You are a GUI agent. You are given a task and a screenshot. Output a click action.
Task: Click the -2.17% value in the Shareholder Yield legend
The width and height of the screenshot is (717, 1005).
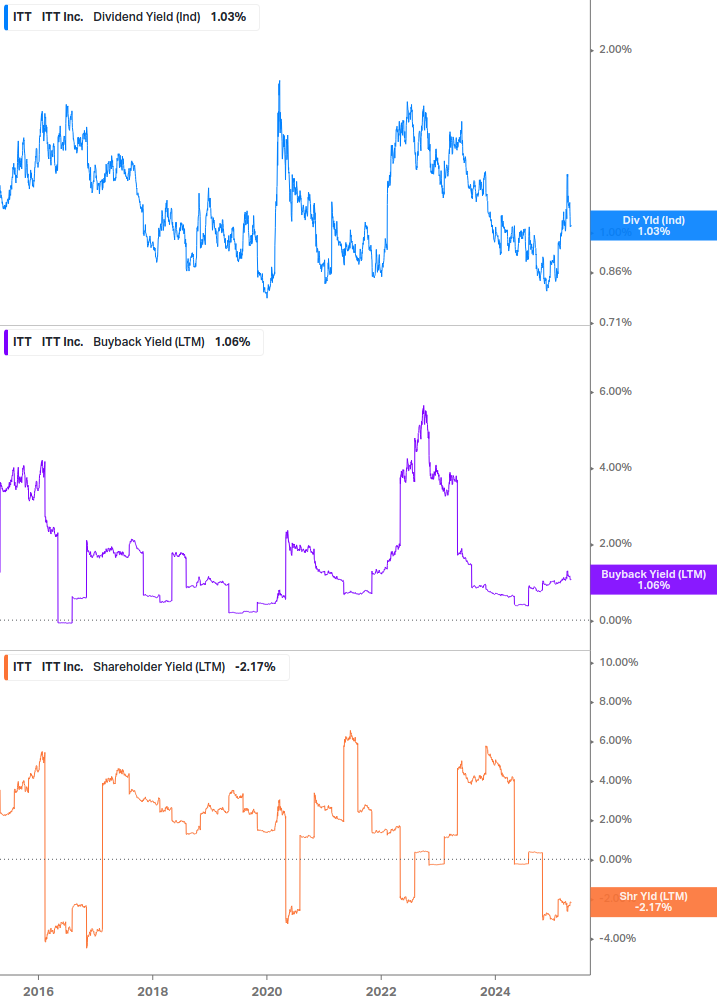click(255, 667)
